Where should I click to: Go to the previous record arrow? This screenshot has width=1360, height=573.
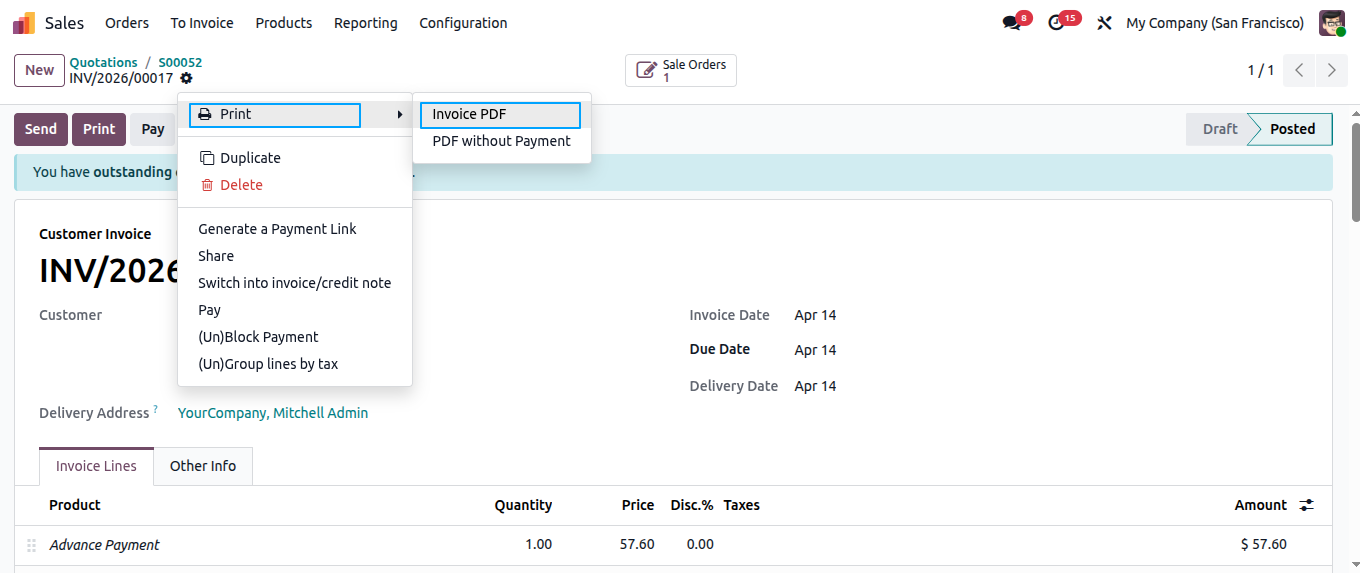coord(1299,70)
